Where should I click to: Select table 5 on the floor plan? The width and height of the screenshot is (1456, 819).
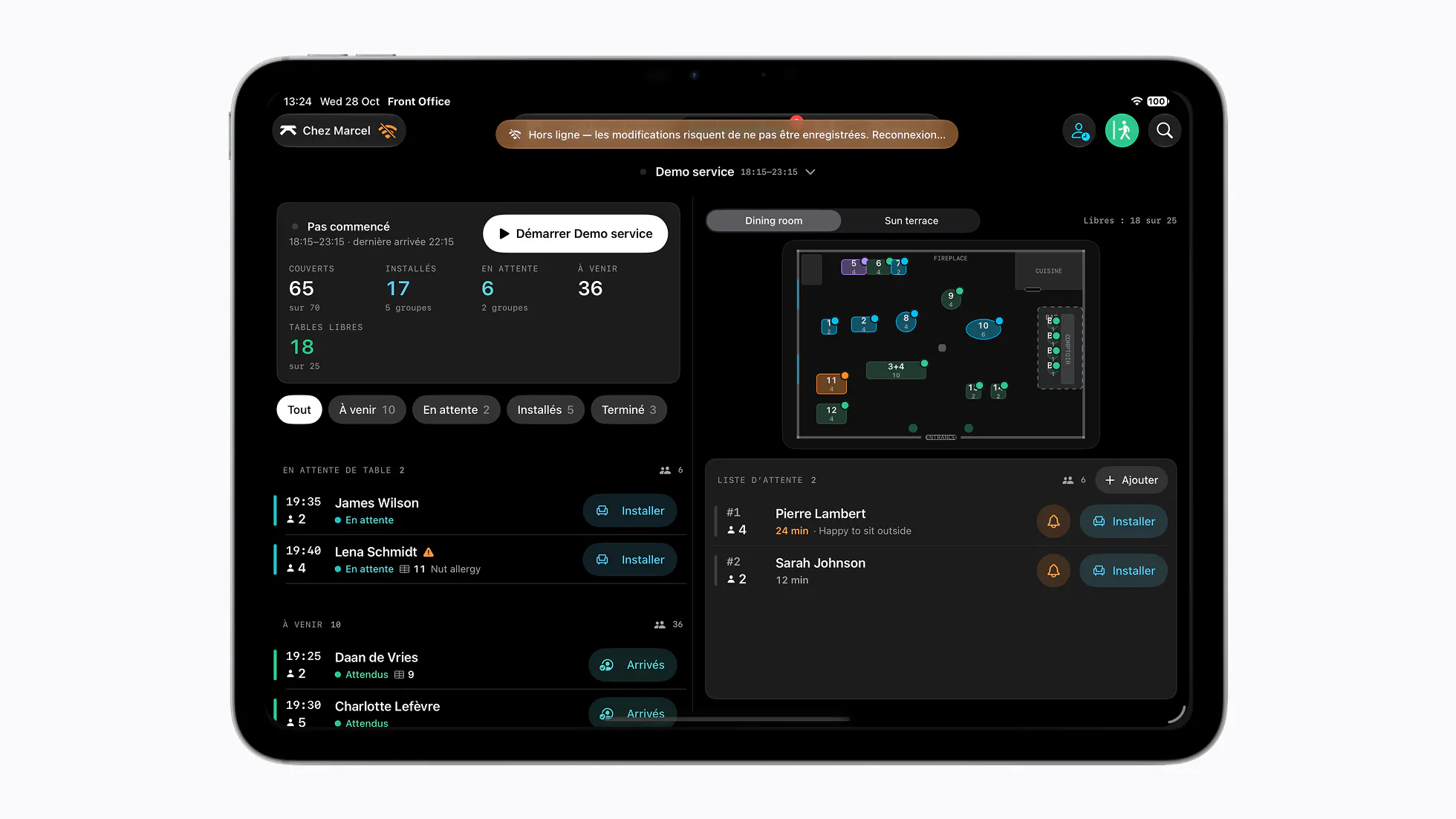click(x=854, y=267)
